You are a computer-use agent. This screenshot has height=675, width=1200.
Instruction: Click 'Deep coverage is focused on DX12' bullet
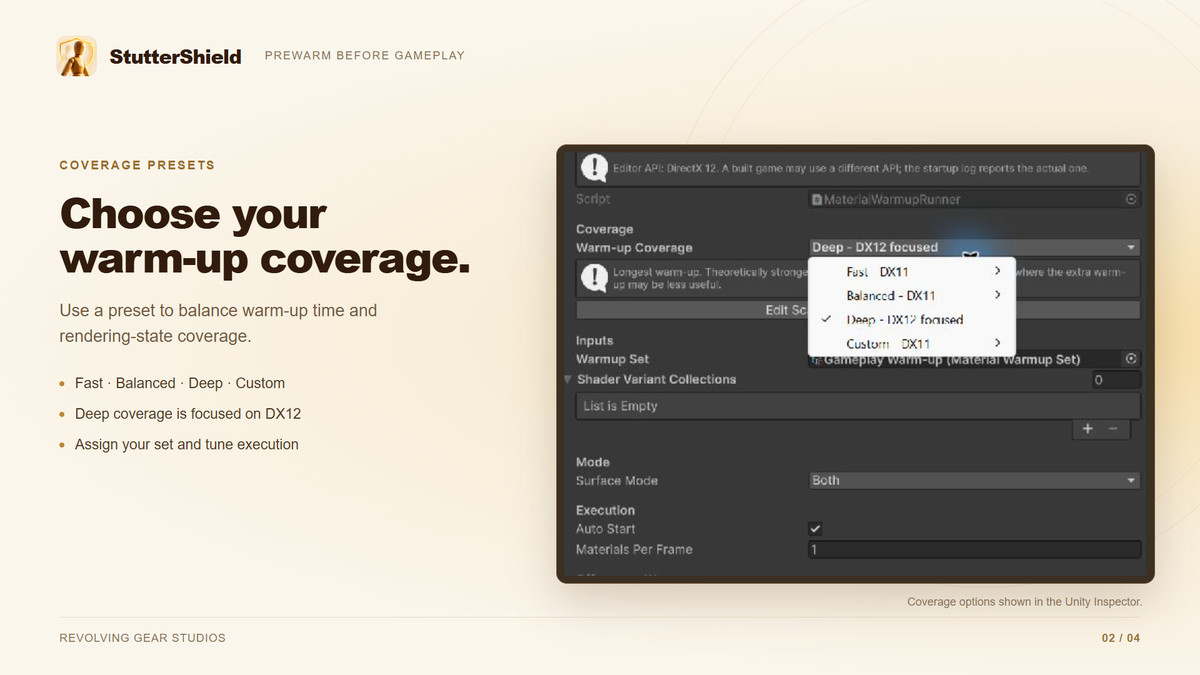(188, 414)
